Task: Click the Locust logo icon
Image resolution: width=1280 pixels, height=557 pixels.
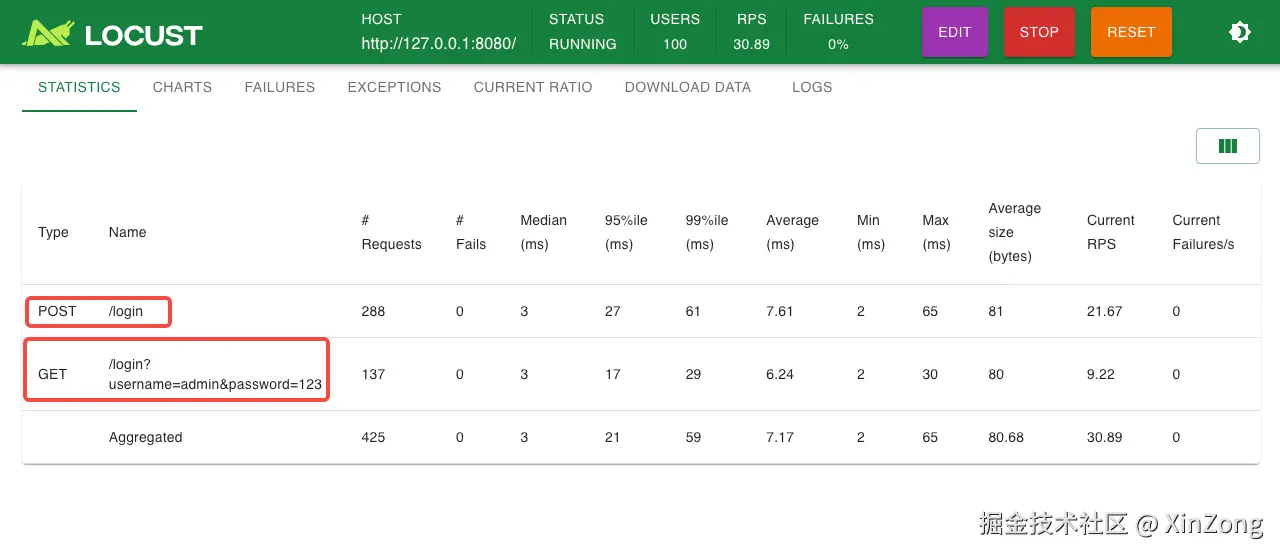Action: tap(48, 34)
